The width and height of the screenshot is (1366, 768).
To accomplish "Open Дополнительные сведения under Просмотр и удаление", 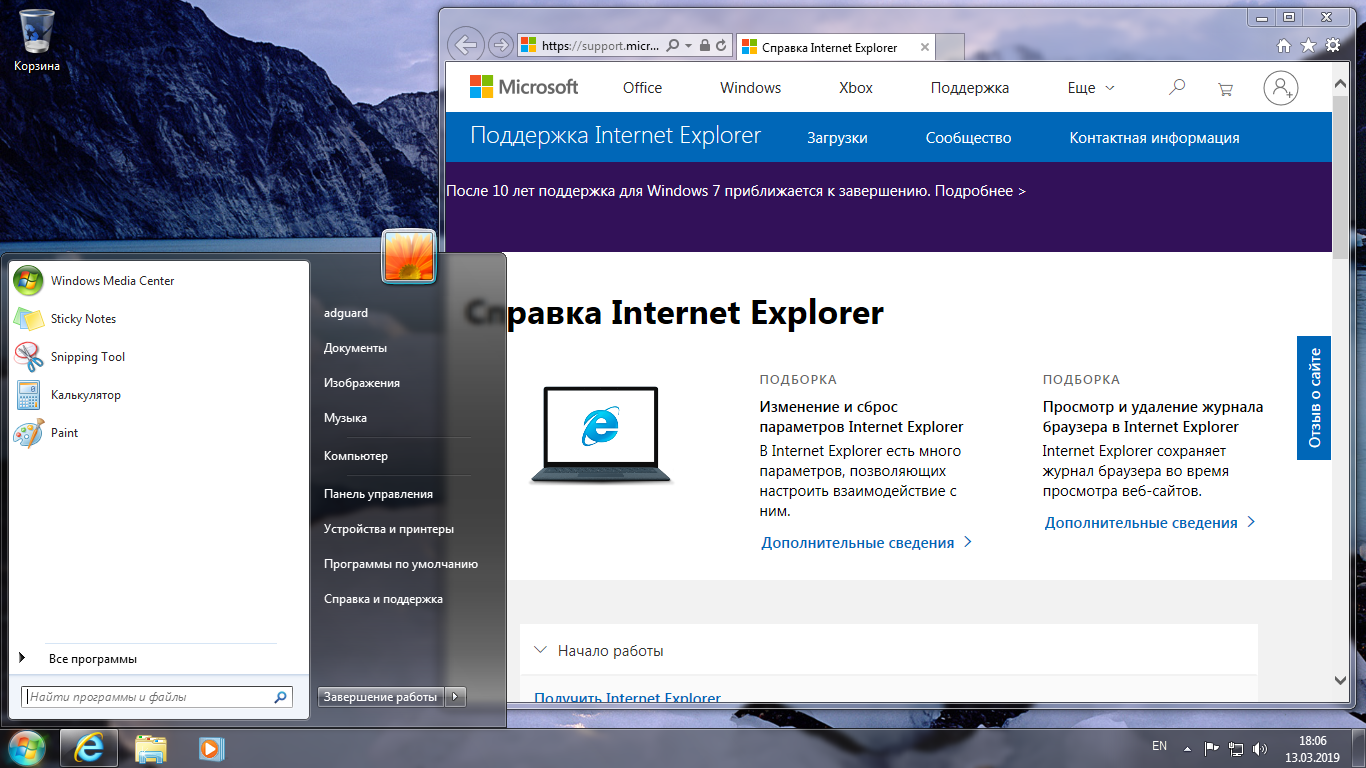I will [x=1150, y=522].
